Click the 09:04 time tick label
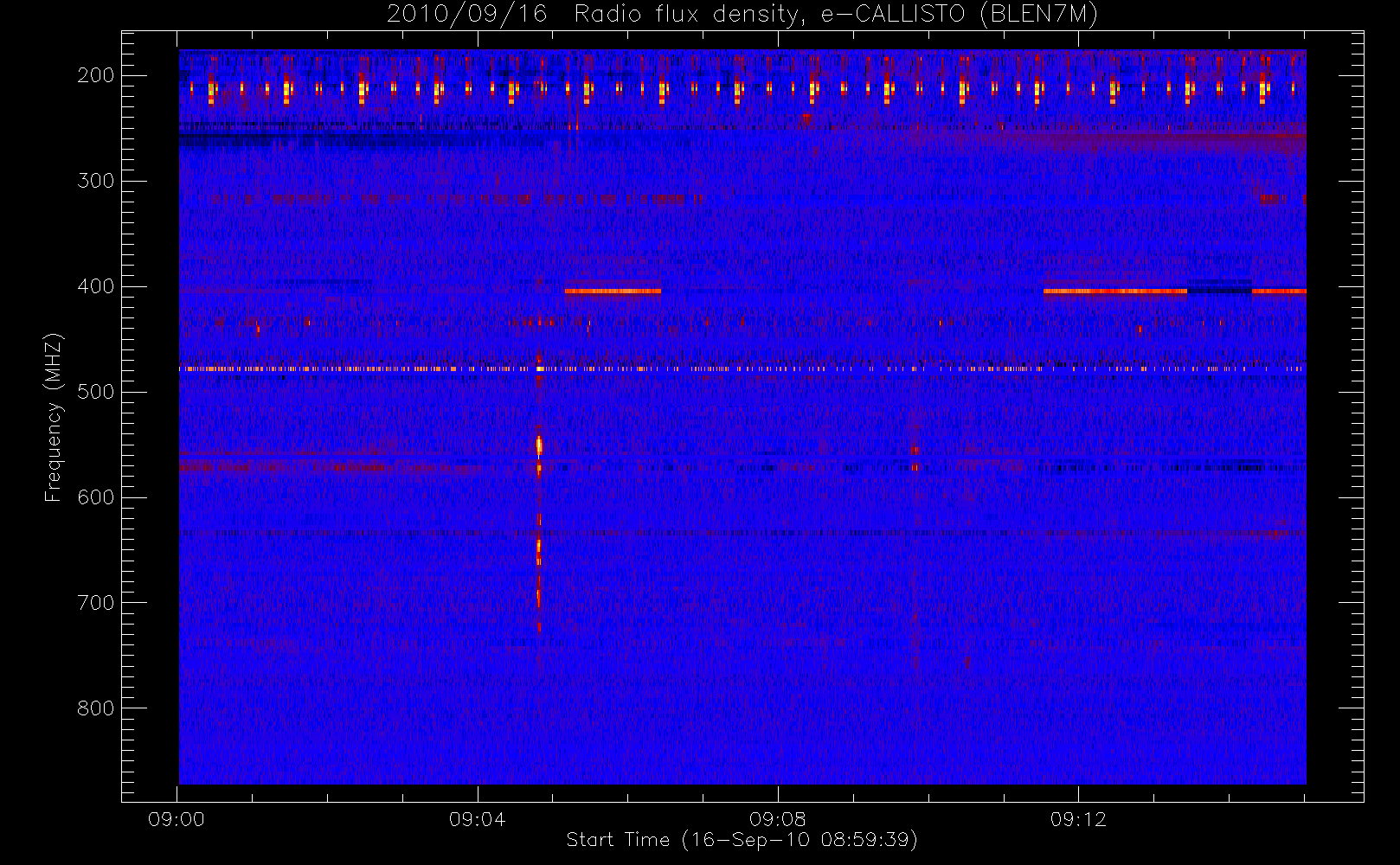 477,819
